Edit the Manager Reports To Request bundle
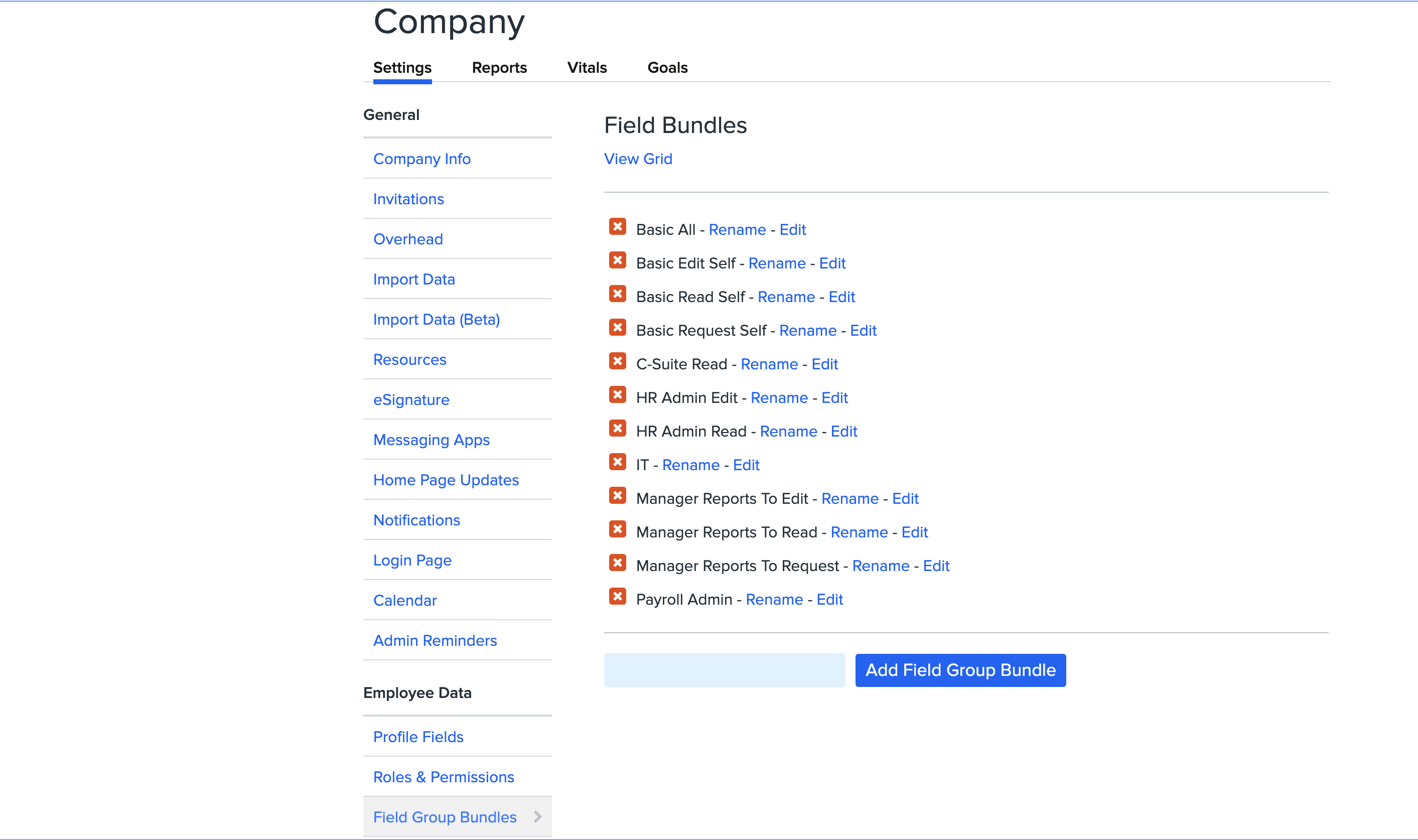Screen dimensions: 1418x840 pyautogui.click(x=936, y=566)
